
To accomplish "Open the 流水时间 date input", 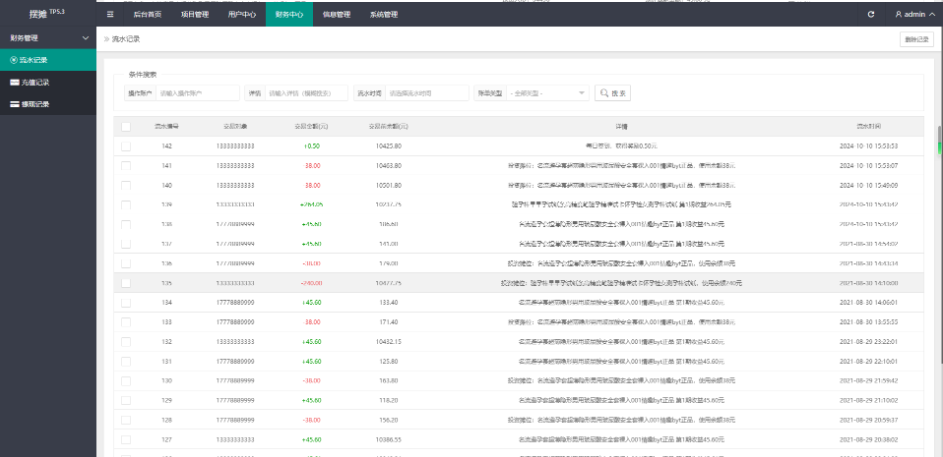I will coord(427,93).
